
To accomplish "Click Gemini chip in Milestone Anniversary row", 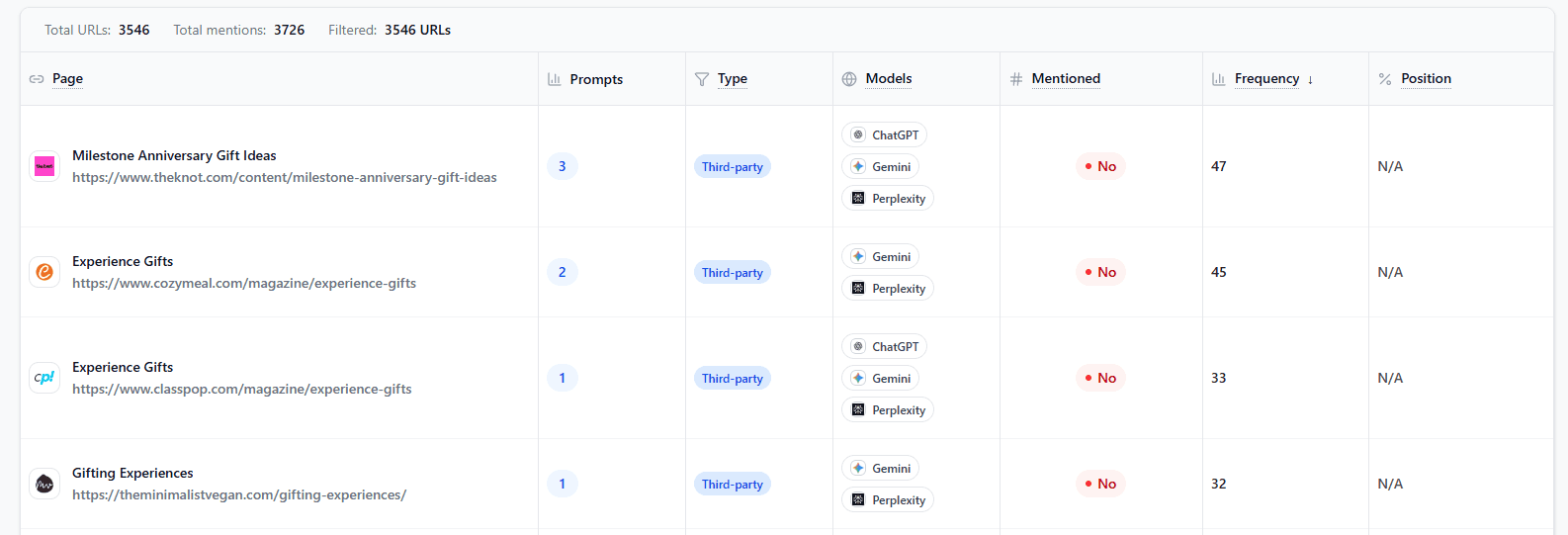I will coord(881,167).
